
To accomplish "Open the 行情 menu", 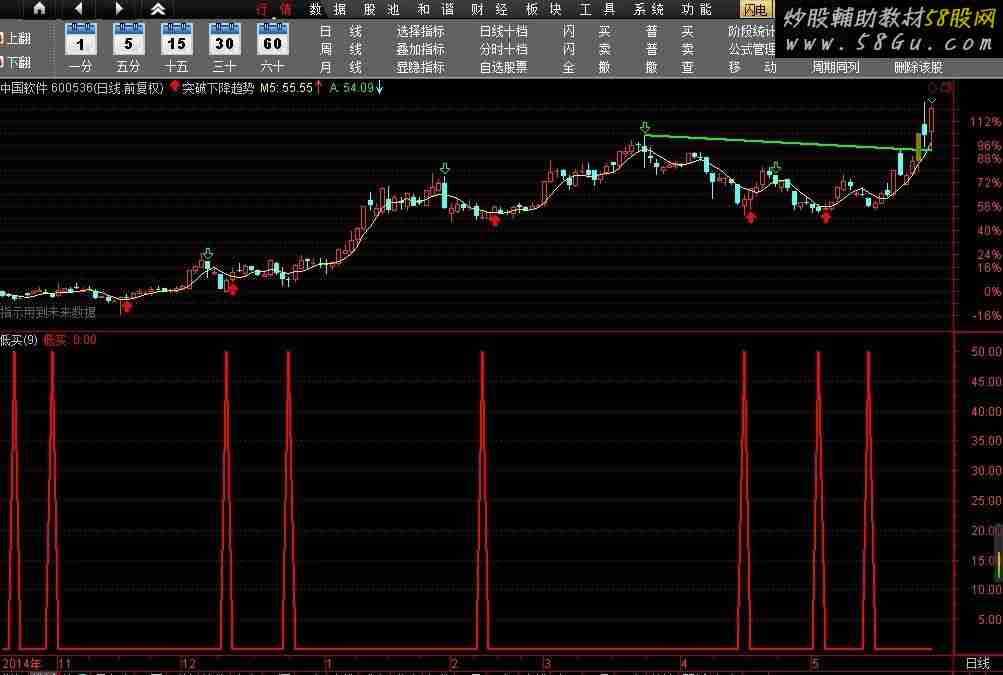I will 274,9.
